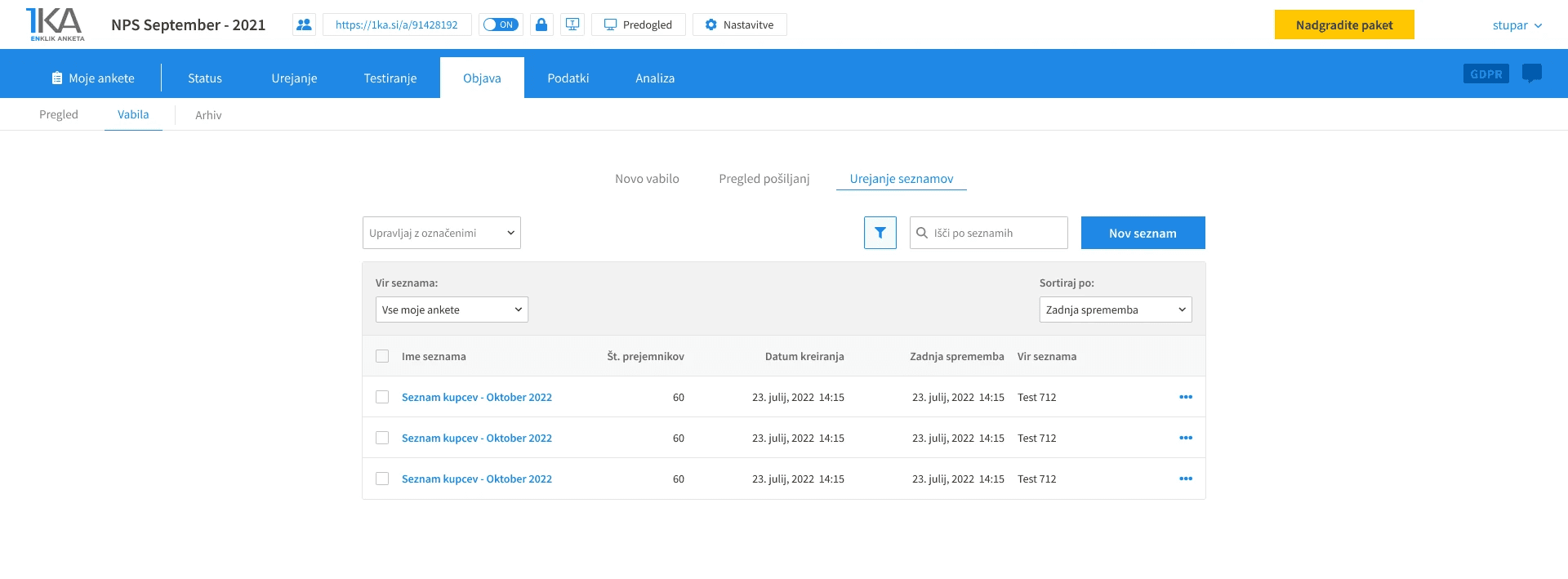Click the GDPR badge
The image size is (1568, 579).
[1486, 73]
